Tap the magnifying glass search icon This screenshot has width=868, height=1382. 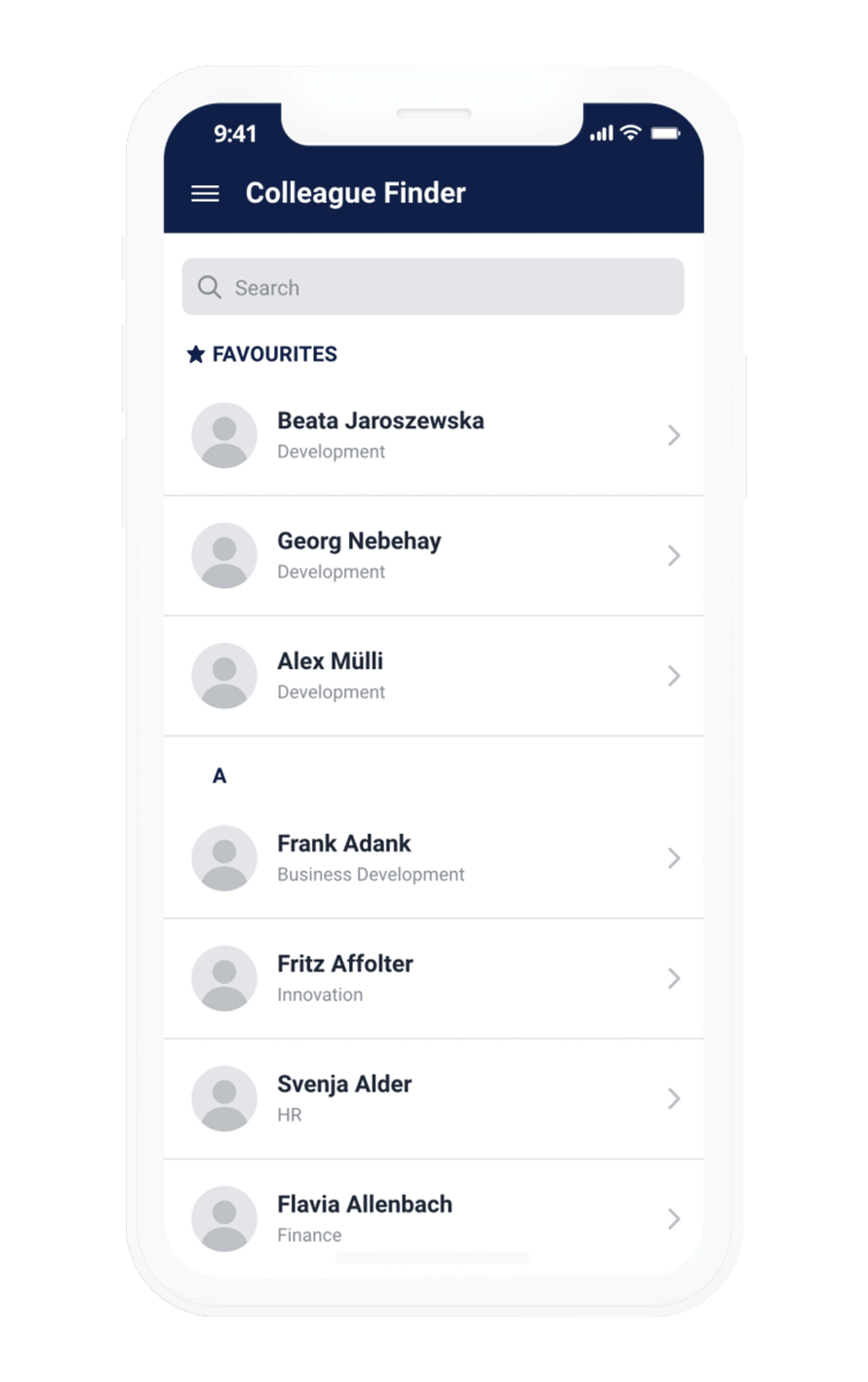pos(209,287)
